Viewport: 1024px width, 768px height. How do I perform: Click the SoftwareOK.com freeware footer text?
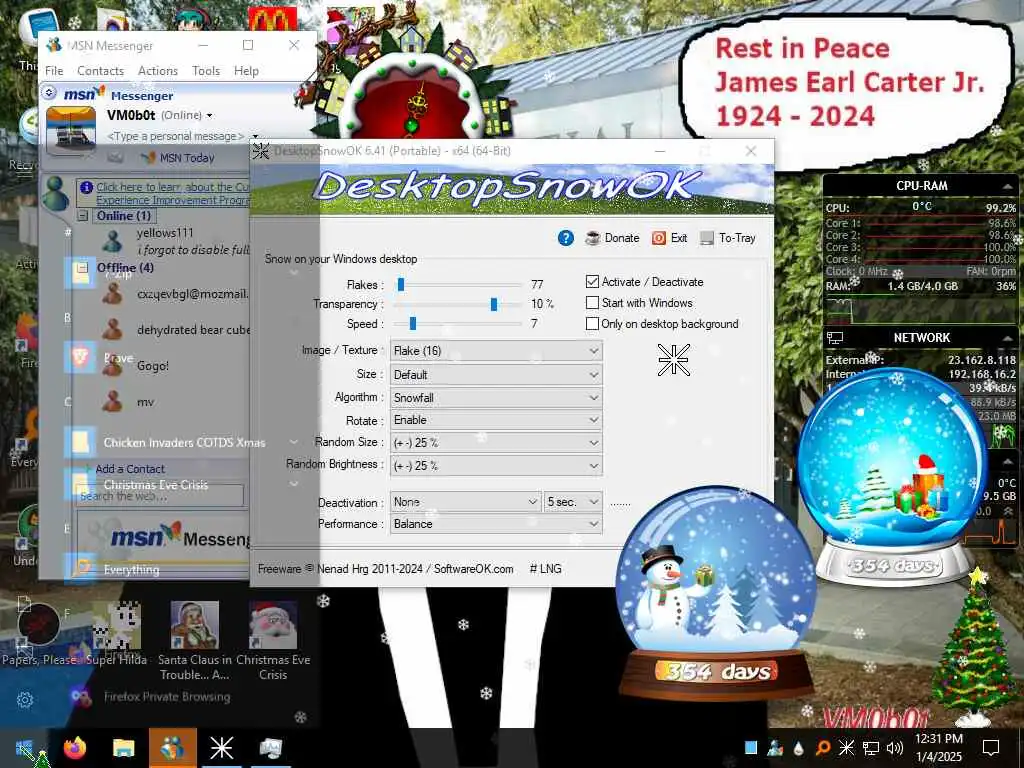coord(385,569)
